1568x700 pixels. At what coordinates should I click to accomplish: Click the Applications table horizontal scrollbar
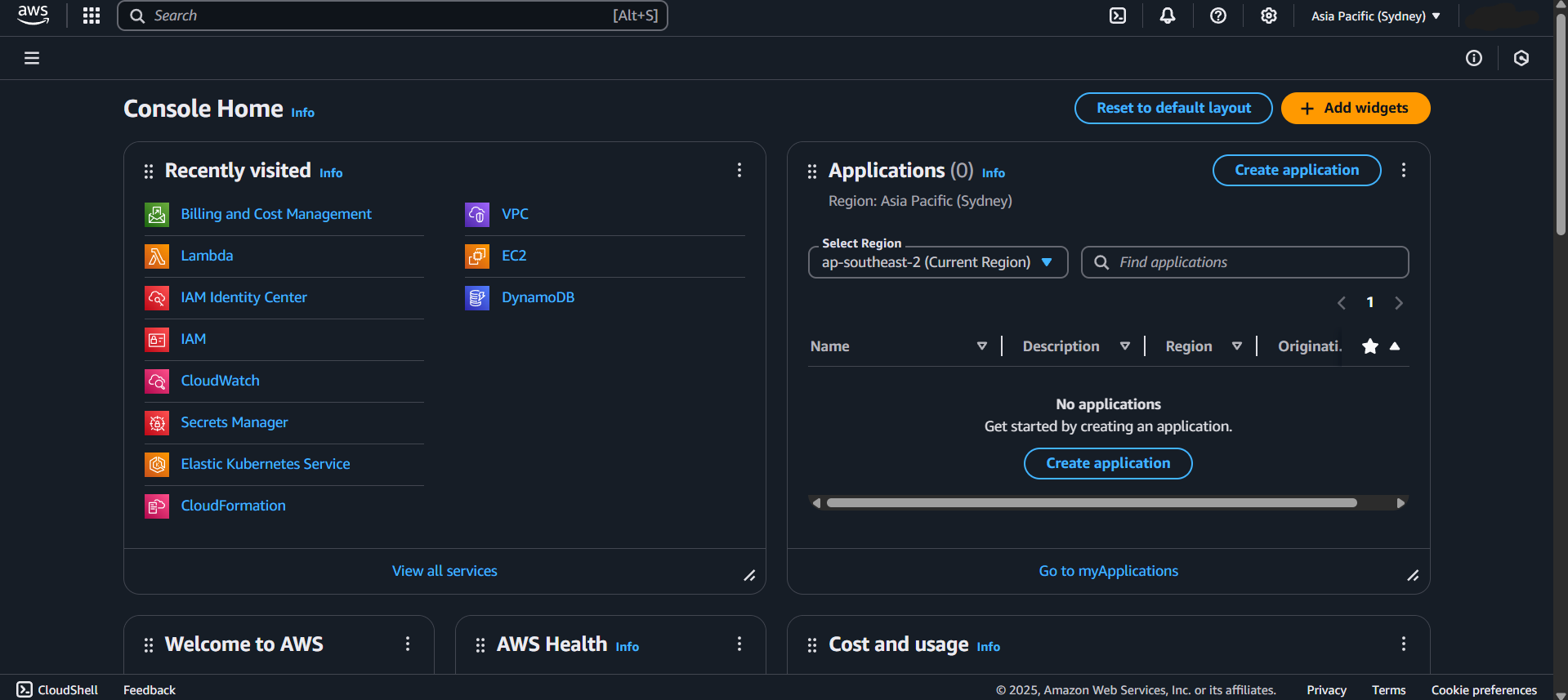pyautogui.click(x=1092, y=503)
